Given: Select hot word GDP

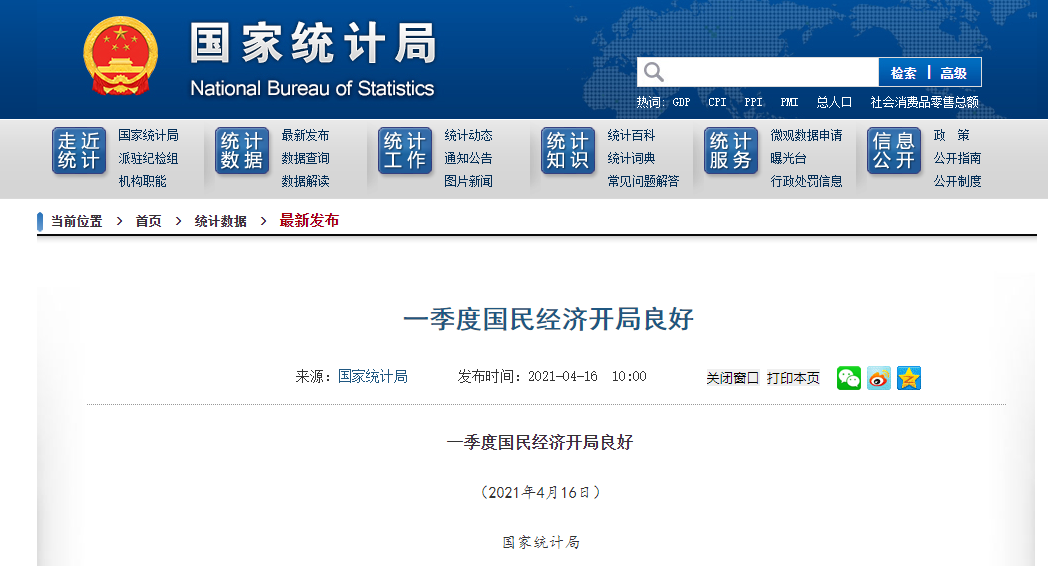Looking at the screenshot, I should click(681, 102).
